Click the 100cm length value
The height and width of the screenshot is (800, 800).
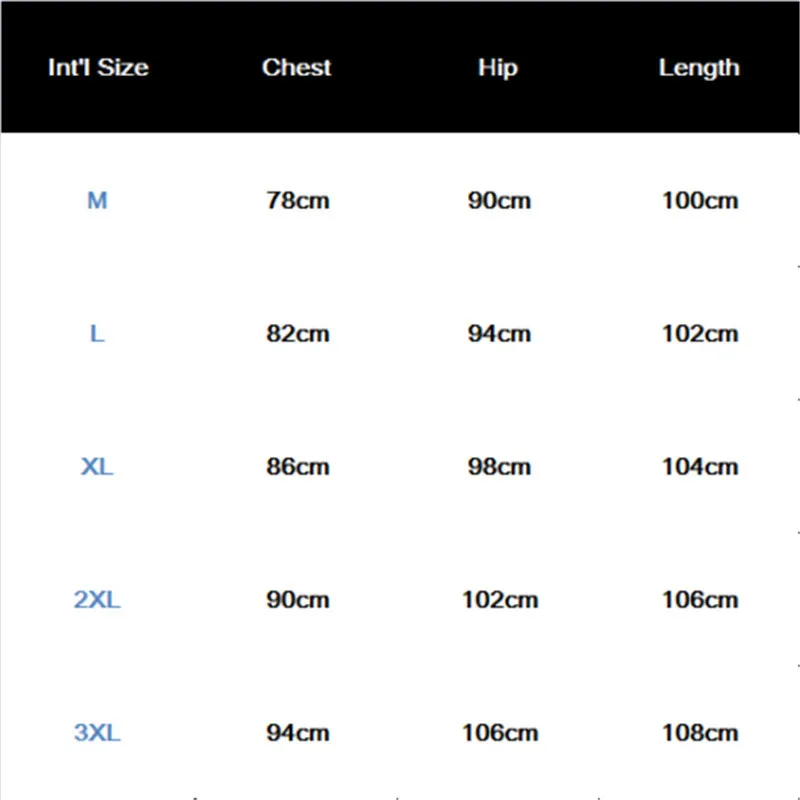click(701, 201)
